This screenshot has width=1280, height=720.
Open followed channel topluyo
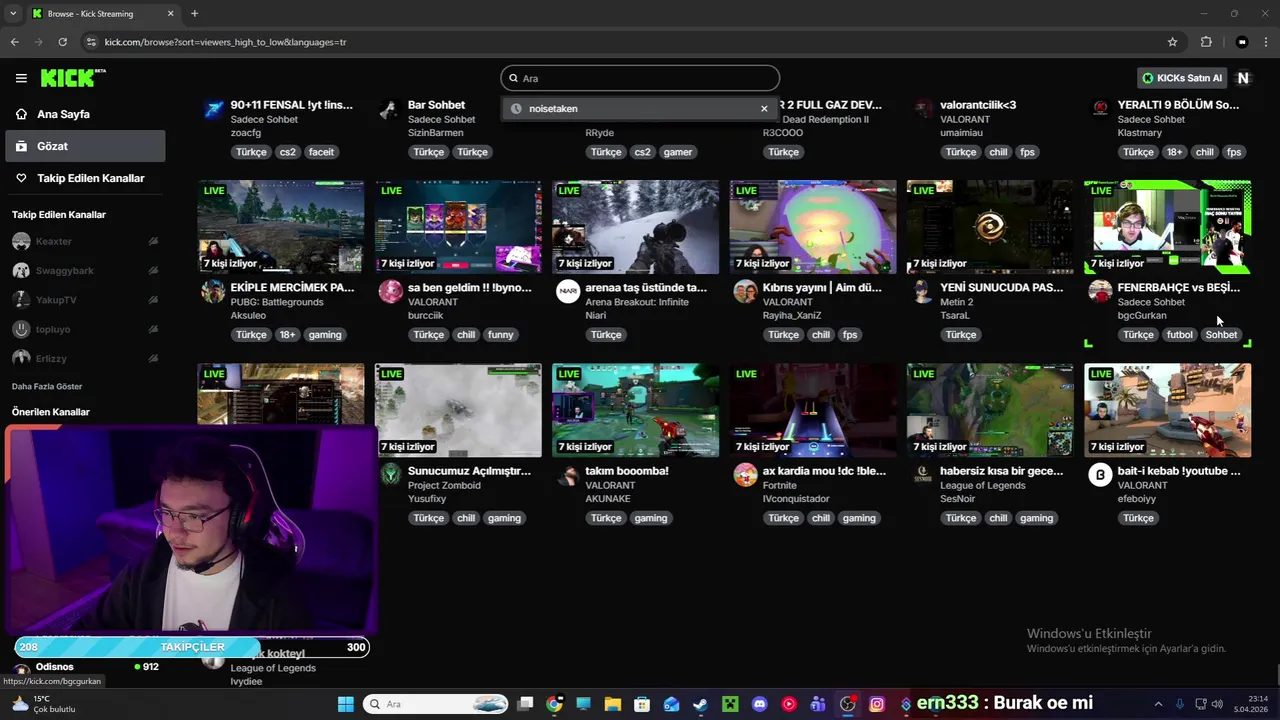[x=54, y=328]
